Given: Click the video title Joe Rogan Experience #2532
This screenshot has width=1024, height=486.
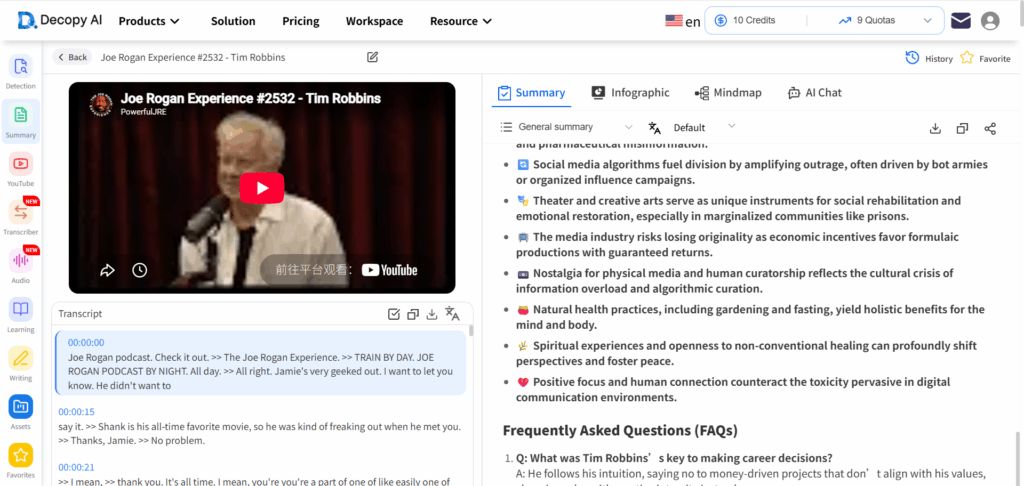Looking at the screenshot, I should coord(250,99).
